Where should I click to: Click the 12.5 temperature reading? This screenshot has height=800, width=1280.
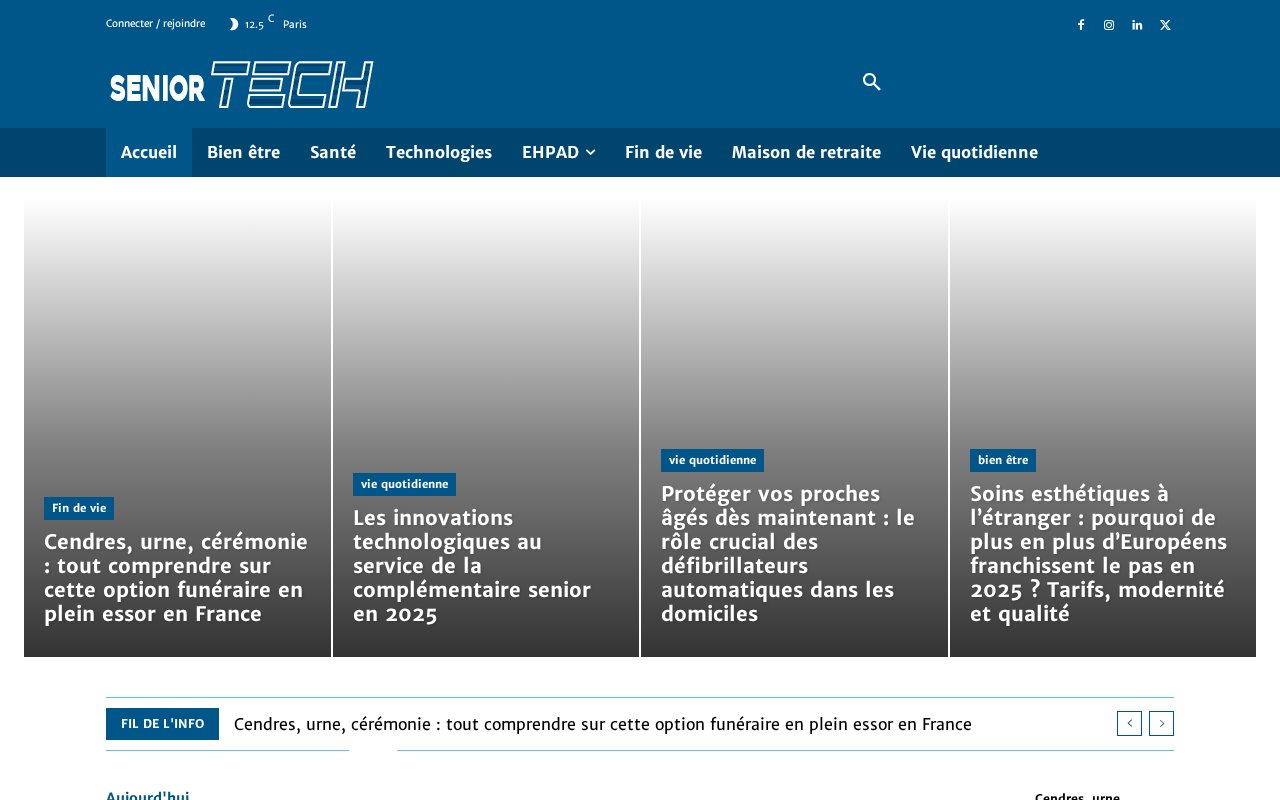pyautogui.click(x=254, y=25)
